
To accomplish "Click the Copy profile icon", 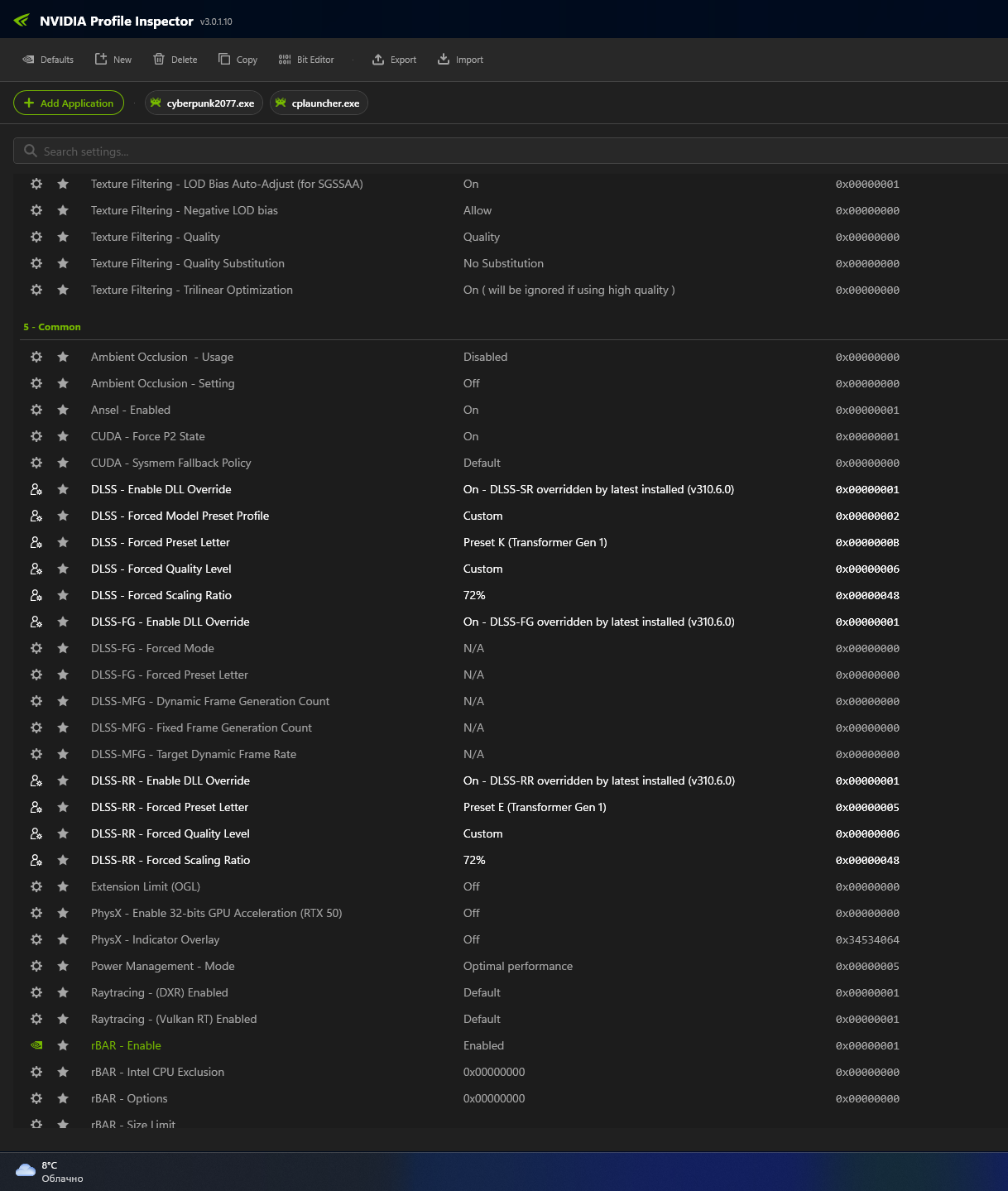I will click(224, 59).
